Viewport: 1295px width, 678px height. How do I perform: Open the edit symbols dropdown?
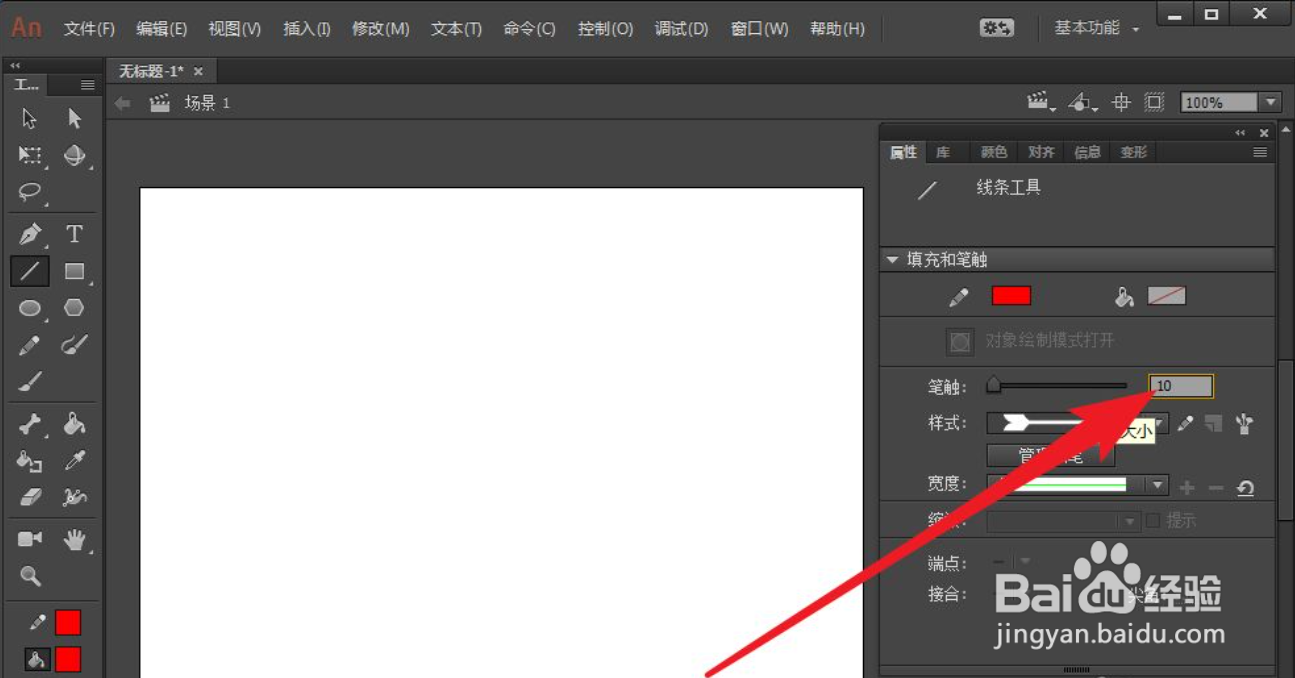tap(1083, 102)
